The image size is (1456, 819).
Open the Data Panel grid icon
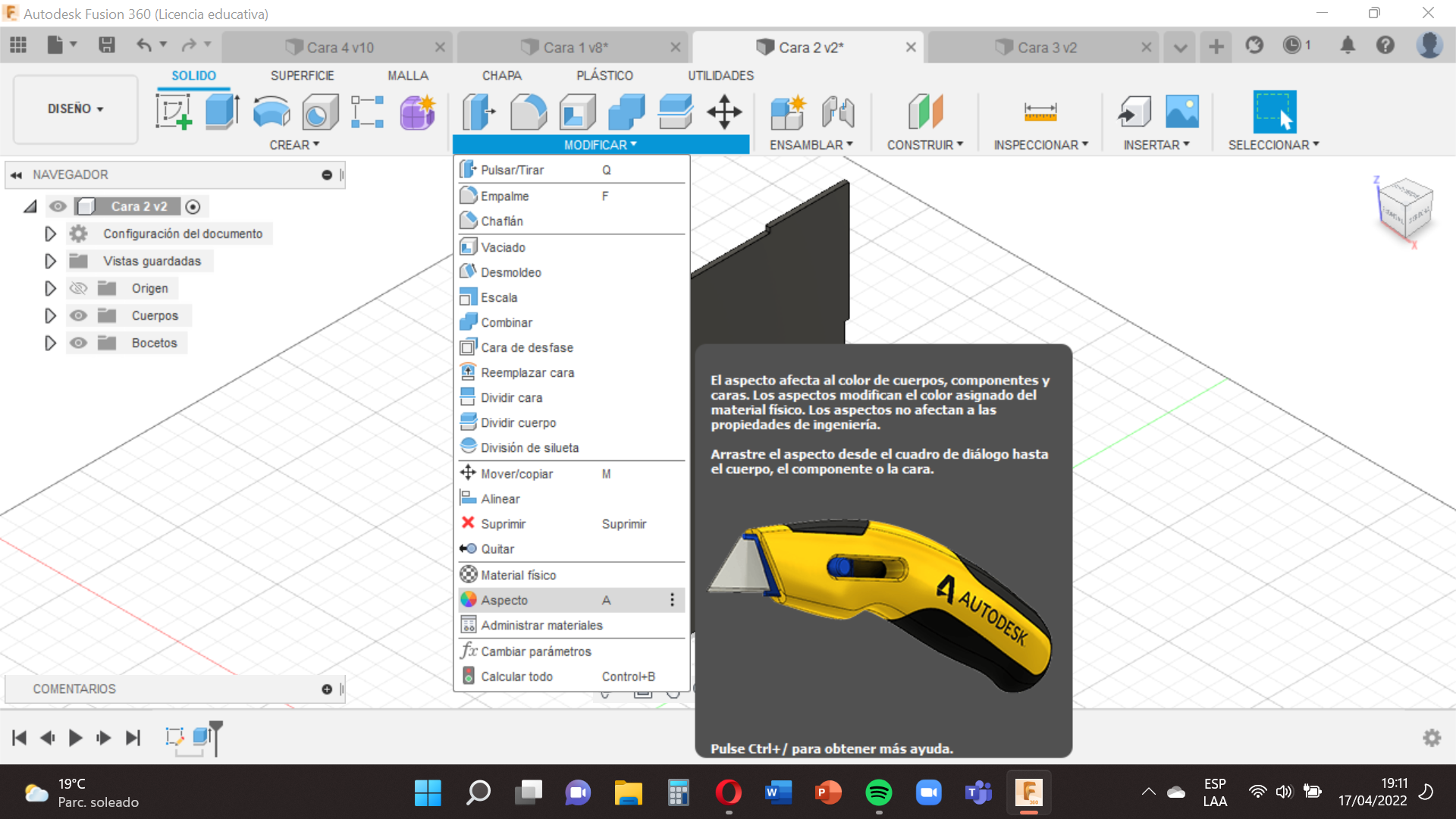click(18, 45)
